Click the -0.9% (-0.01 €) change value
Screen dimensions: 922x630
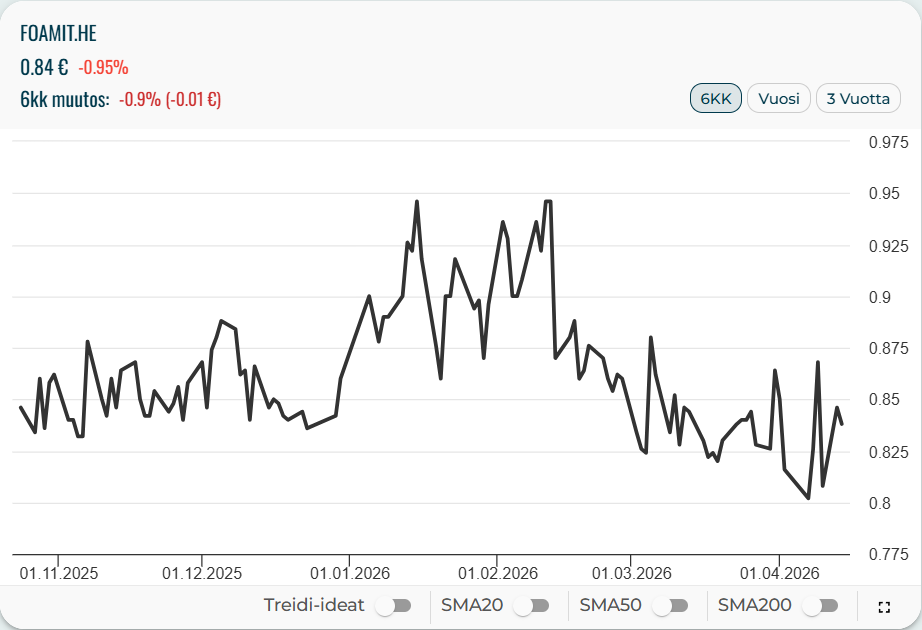[x=170, y=100]
